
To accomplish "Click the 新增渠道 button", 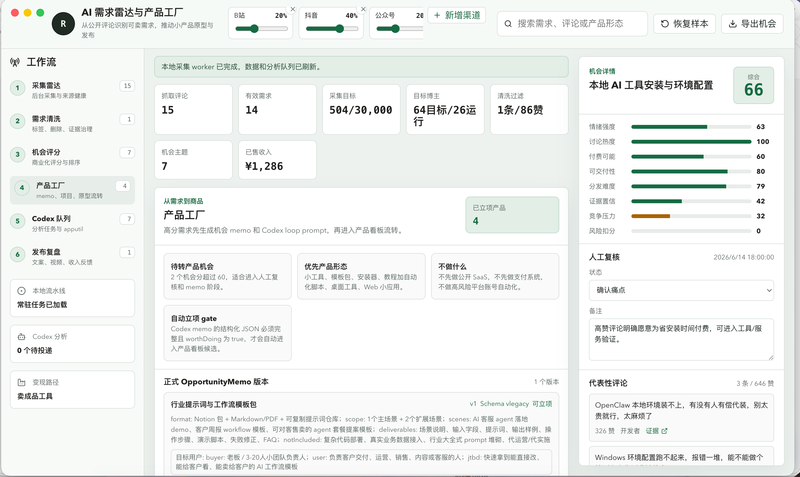I will [457, 15].
